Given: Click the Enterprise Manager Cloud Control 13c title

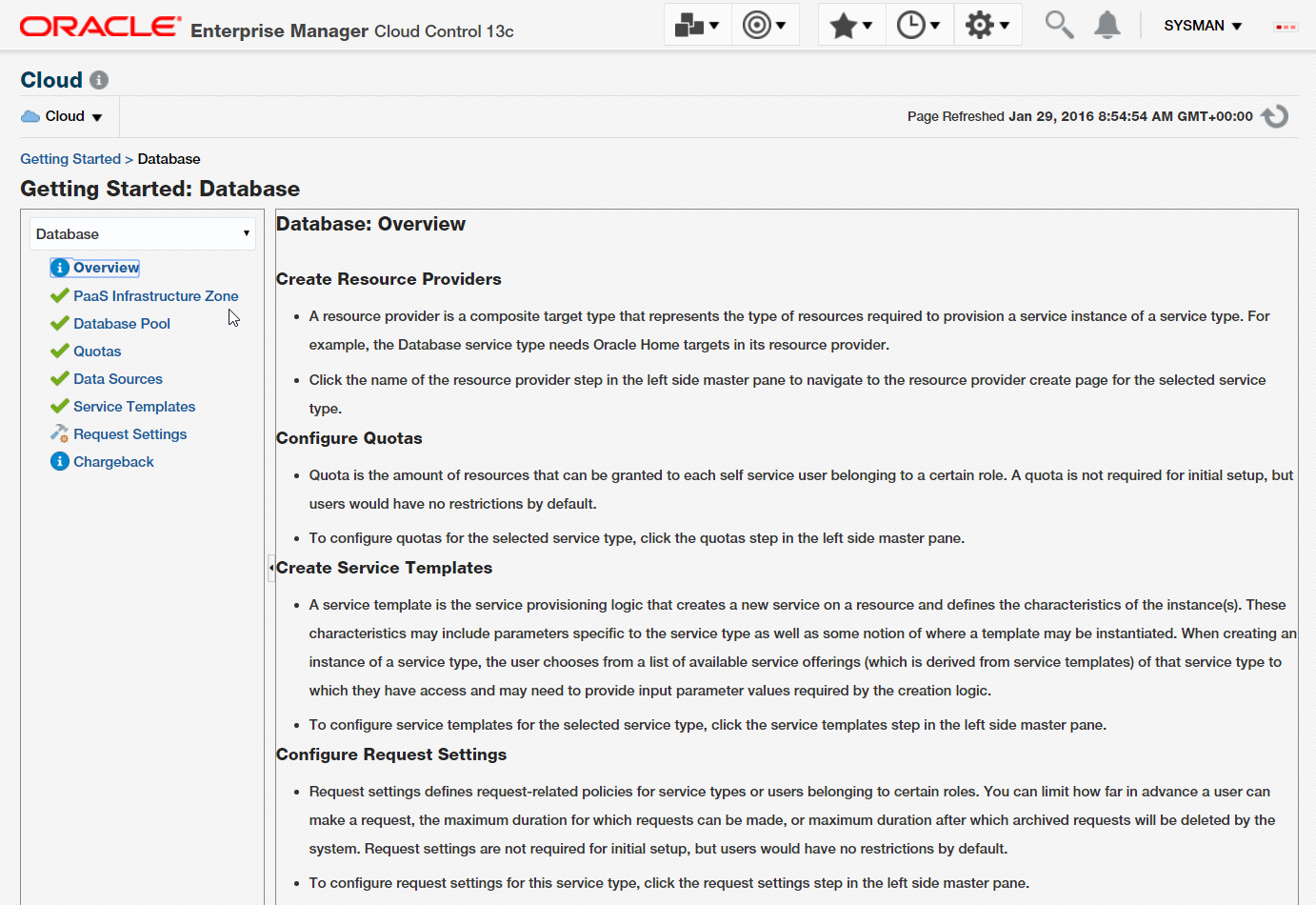Looking at the screenshot, I should click(352, 31).
